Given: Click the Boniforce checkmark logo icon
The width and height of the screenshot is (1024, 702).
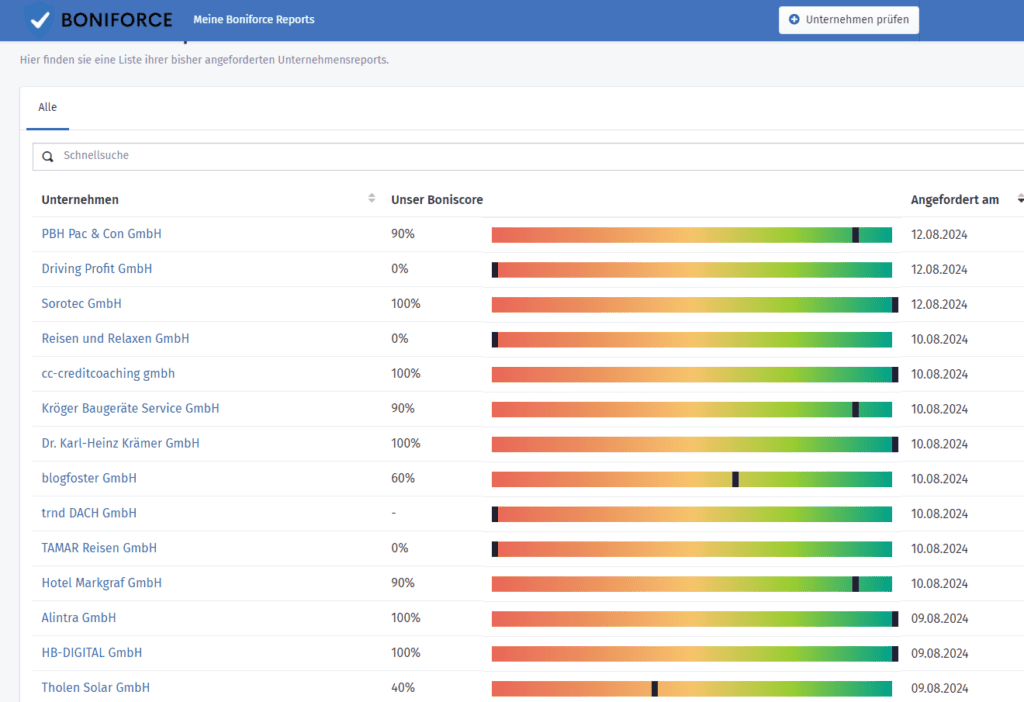Looking at the screenshot, I should (39, 20).
